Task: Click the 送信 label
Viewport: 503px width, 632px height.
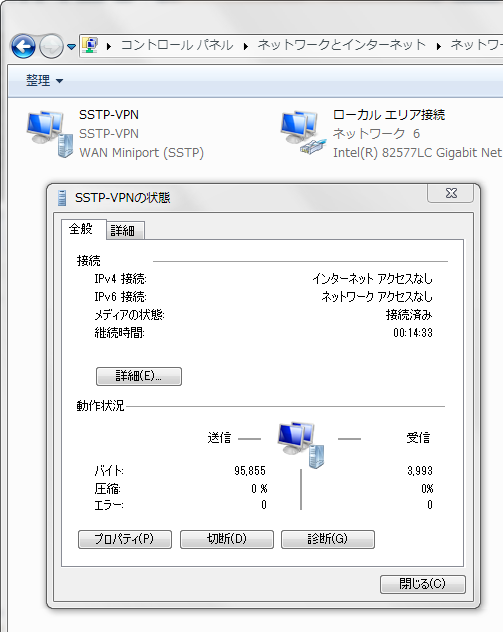Action: tap(219, 438)
